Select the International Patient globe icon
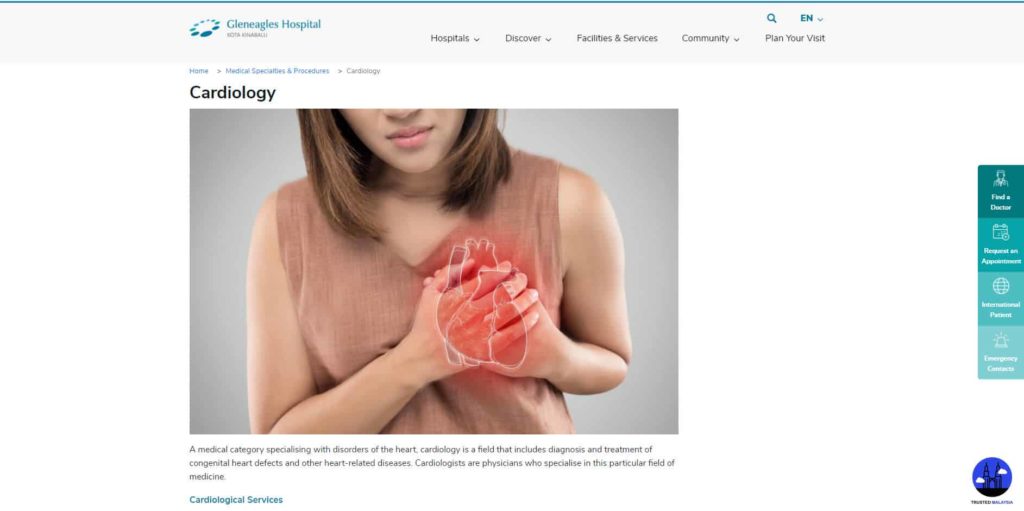The width and height of the screenshot is (1024, 511). (x=1000, y=286)
